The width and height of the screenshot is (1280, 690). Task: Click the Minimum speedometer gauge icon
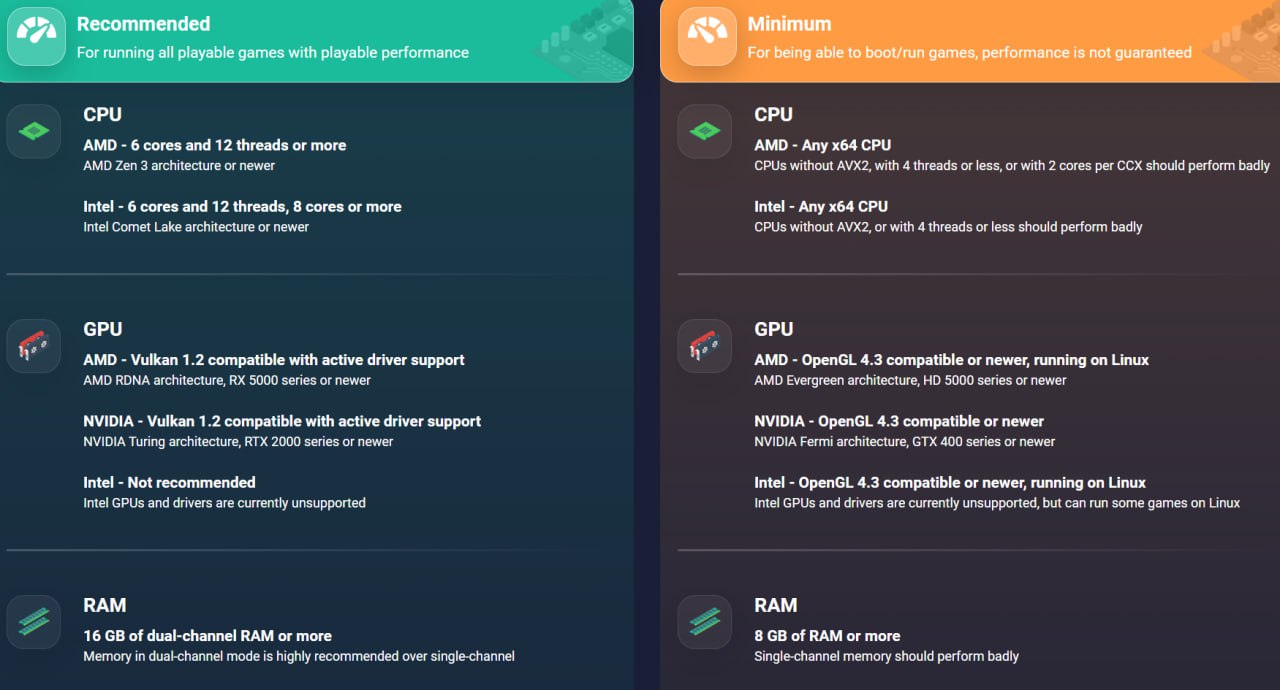pos(707,37)
